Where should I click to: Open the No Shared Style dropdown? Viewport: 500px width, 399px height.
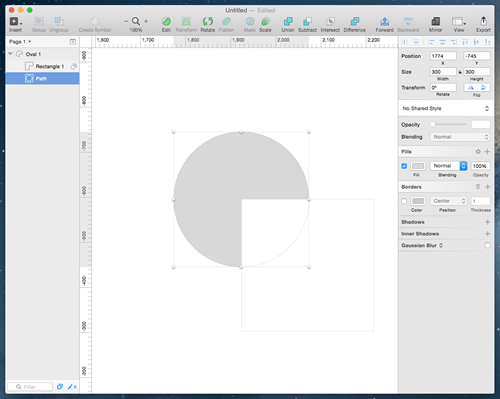(446, 108)
